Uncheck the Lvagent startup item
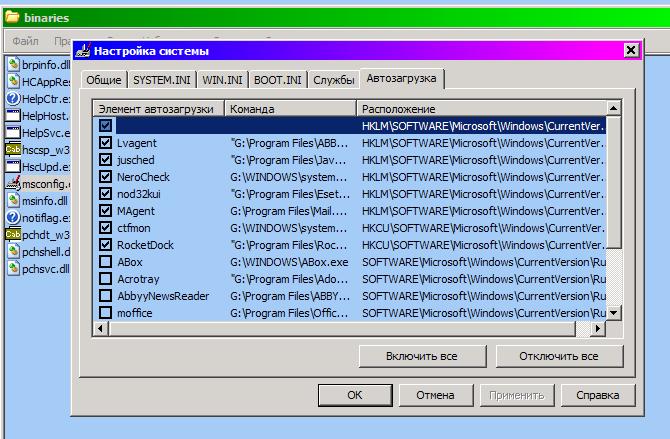This screenshot has height=439, width=670. point(106,142)
